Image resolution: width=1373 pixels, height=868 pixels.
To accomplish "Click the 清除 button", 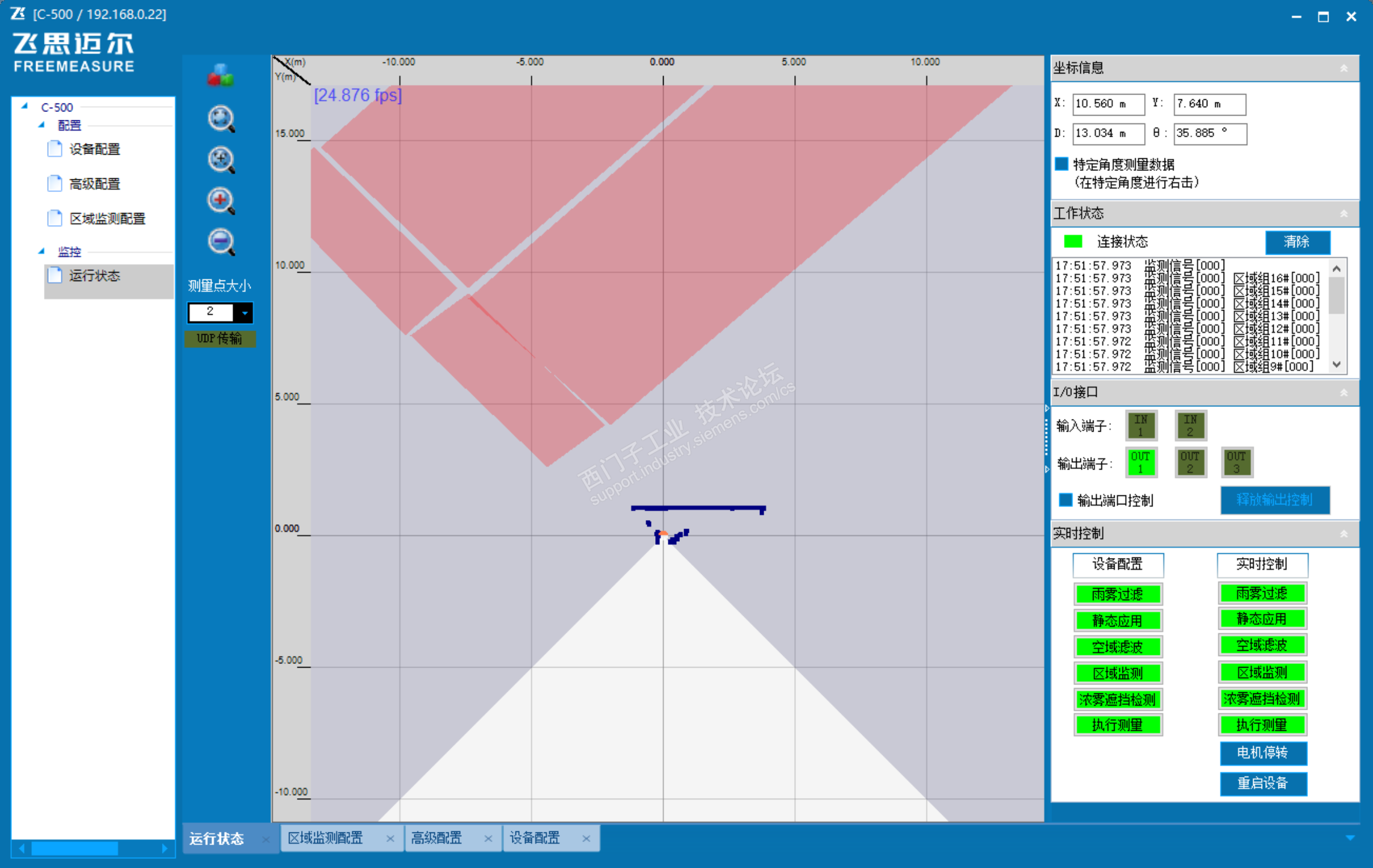I will coord(1297,242).
